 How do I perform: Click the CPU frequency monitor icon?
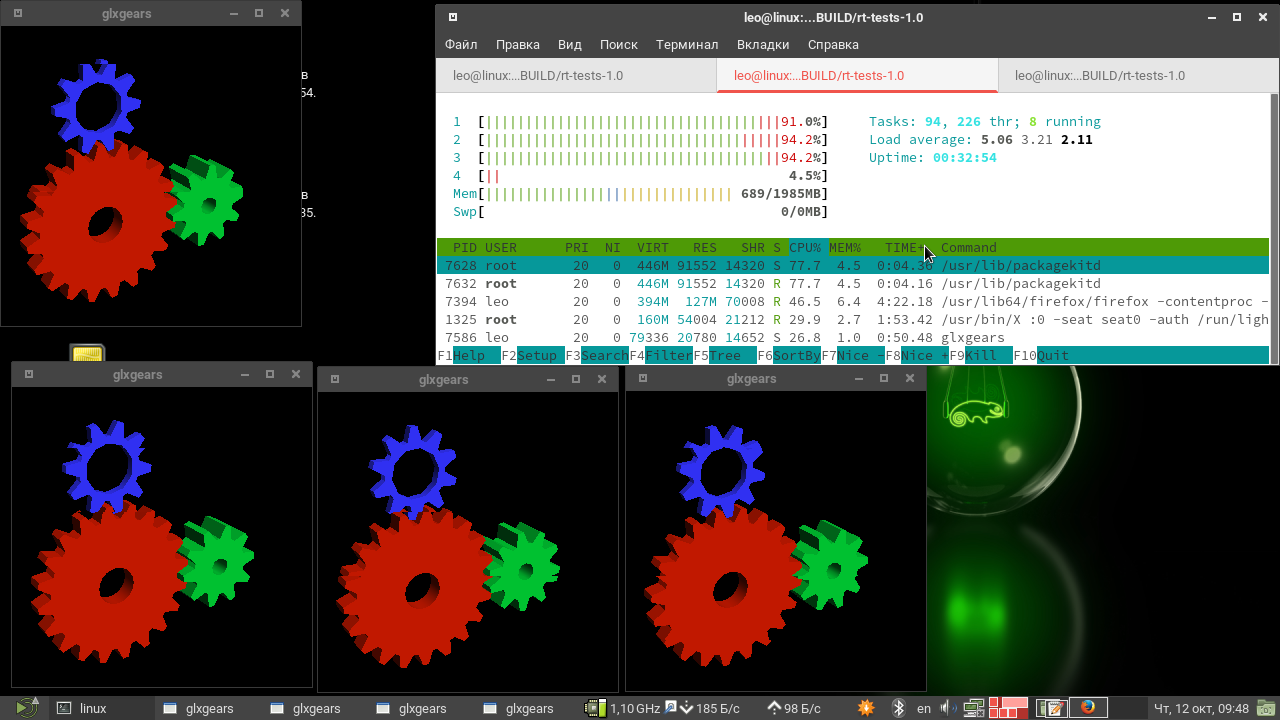click(x=596, y=708)
